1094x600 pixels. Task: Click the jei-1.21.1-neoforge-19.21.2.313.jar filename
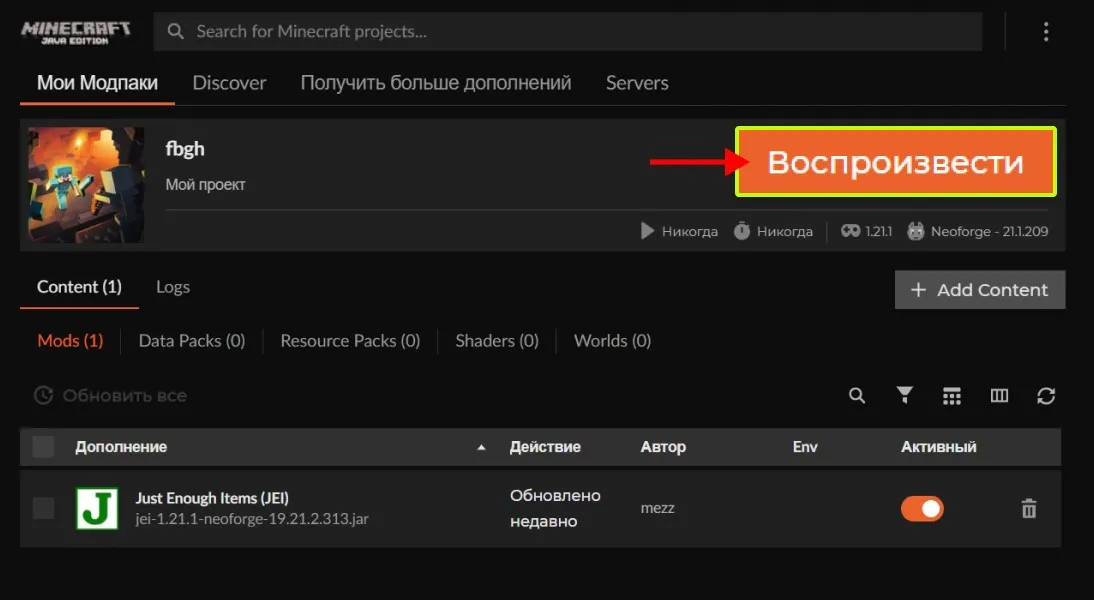click(x=252, y=519)
